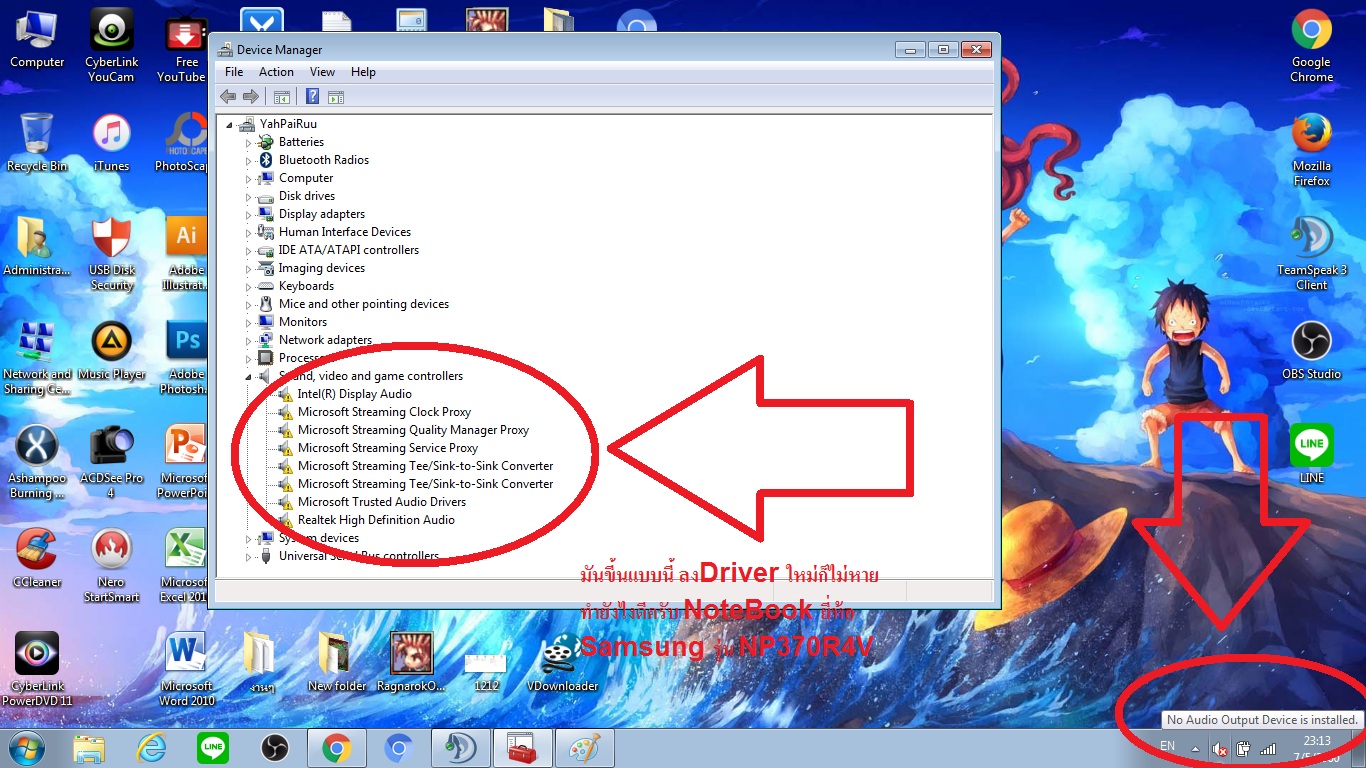
Task: Select Microsoft Trusted Audio Drivers
Action: pyautogui.click(x=382, y=502)
